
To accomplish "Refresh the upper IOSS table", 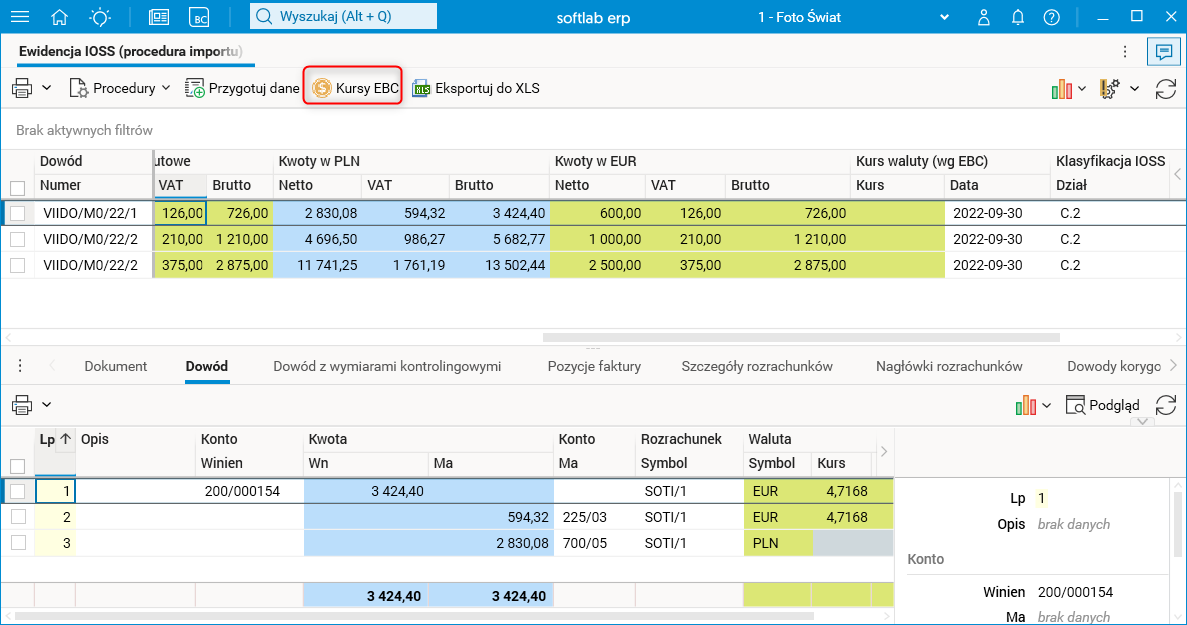I will pyautogui.click(x=1165, y=88).
